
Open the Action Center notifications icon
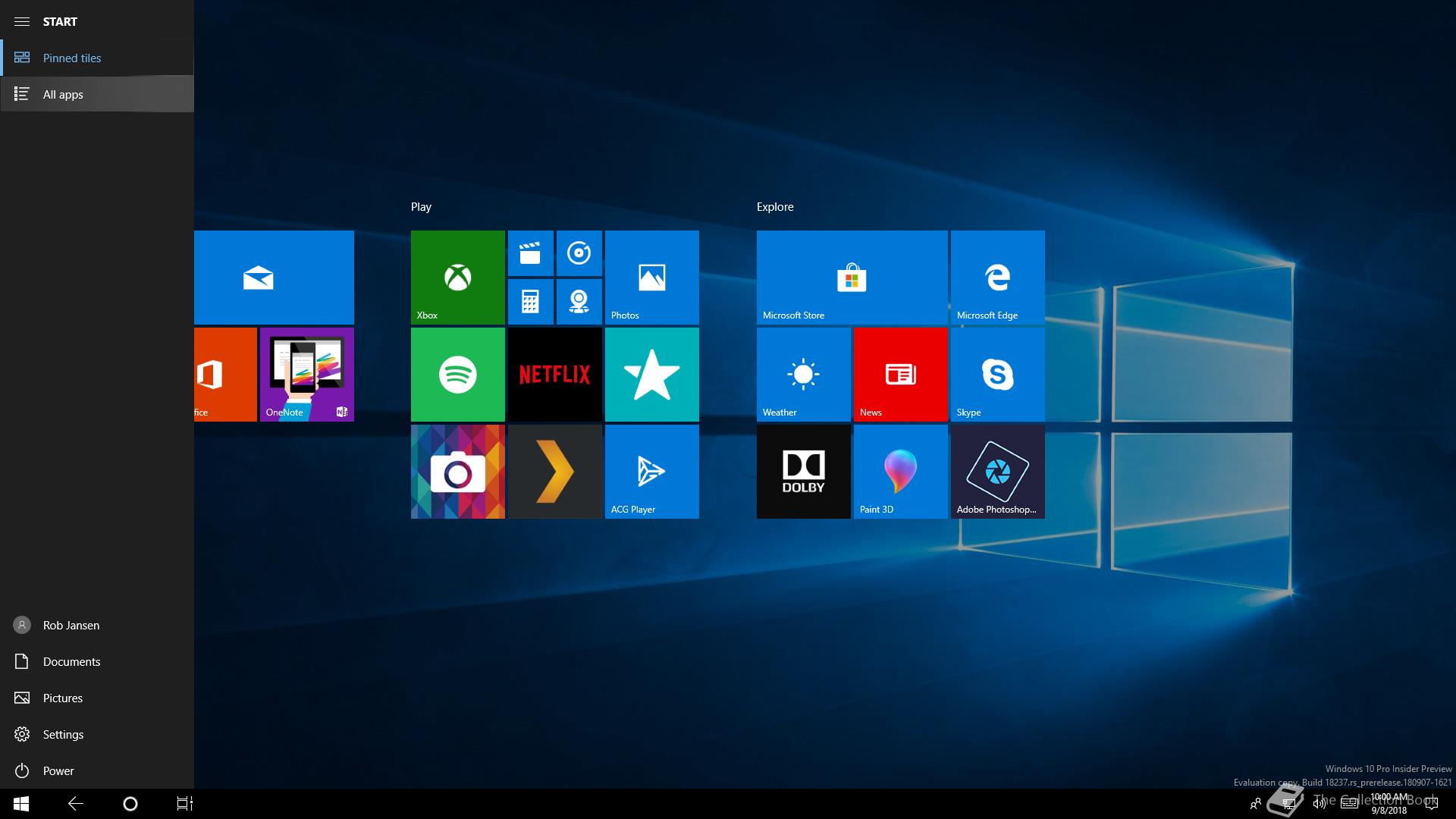tap(1432, 804)
